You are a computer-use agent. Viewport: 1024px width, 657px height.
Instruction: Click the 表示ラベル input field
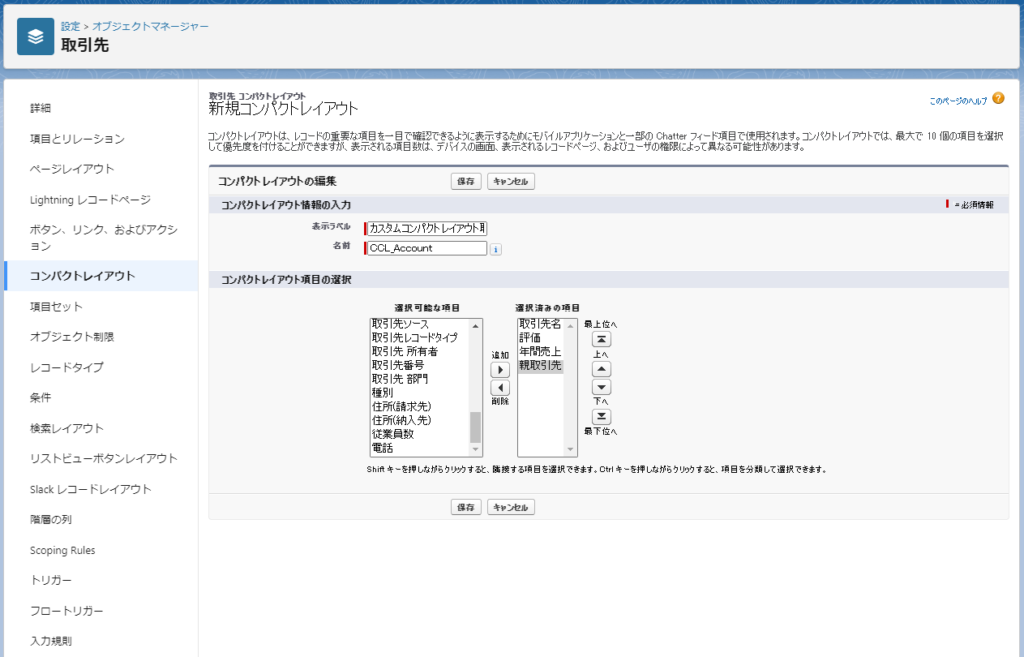(x=427, y=228)
